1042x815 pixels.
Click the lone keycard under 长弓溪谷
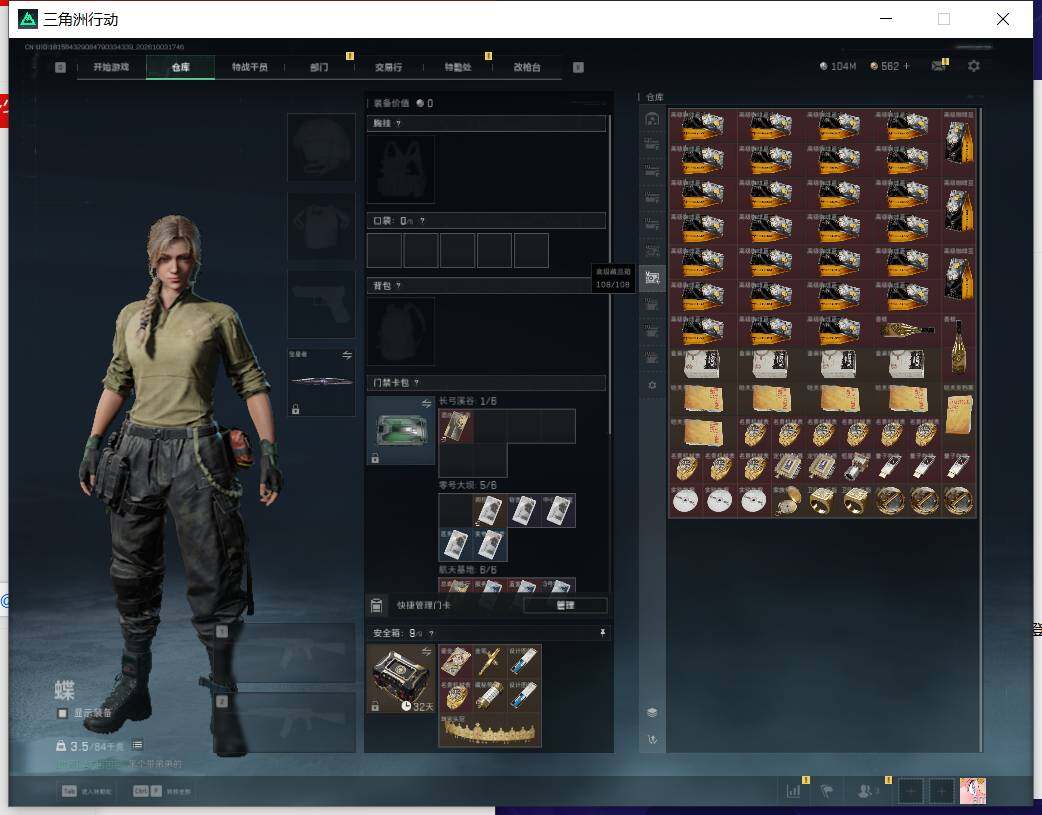click(456, 425)
